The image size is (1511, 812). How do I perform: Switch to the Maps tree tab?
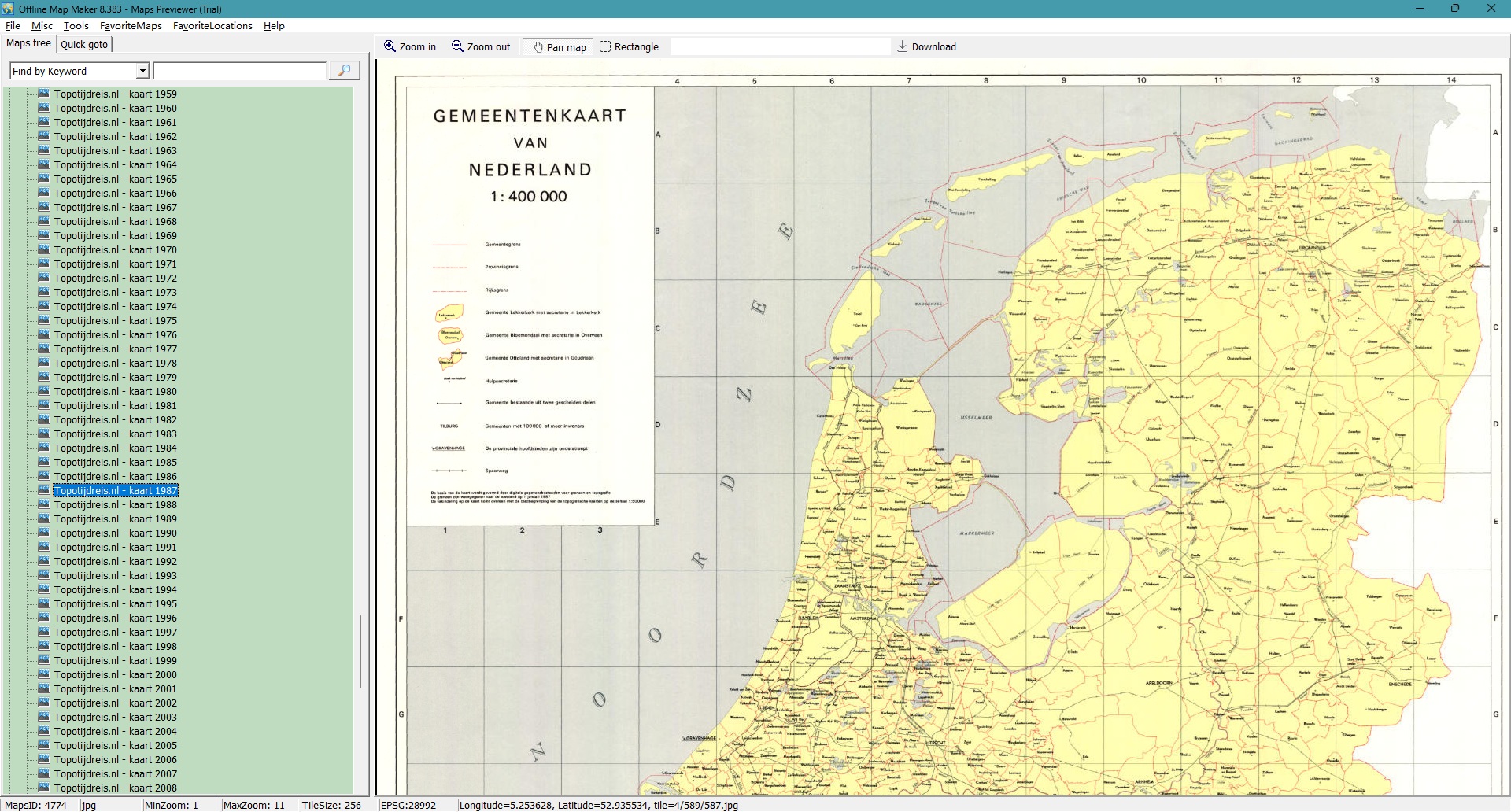coord(28,43)
